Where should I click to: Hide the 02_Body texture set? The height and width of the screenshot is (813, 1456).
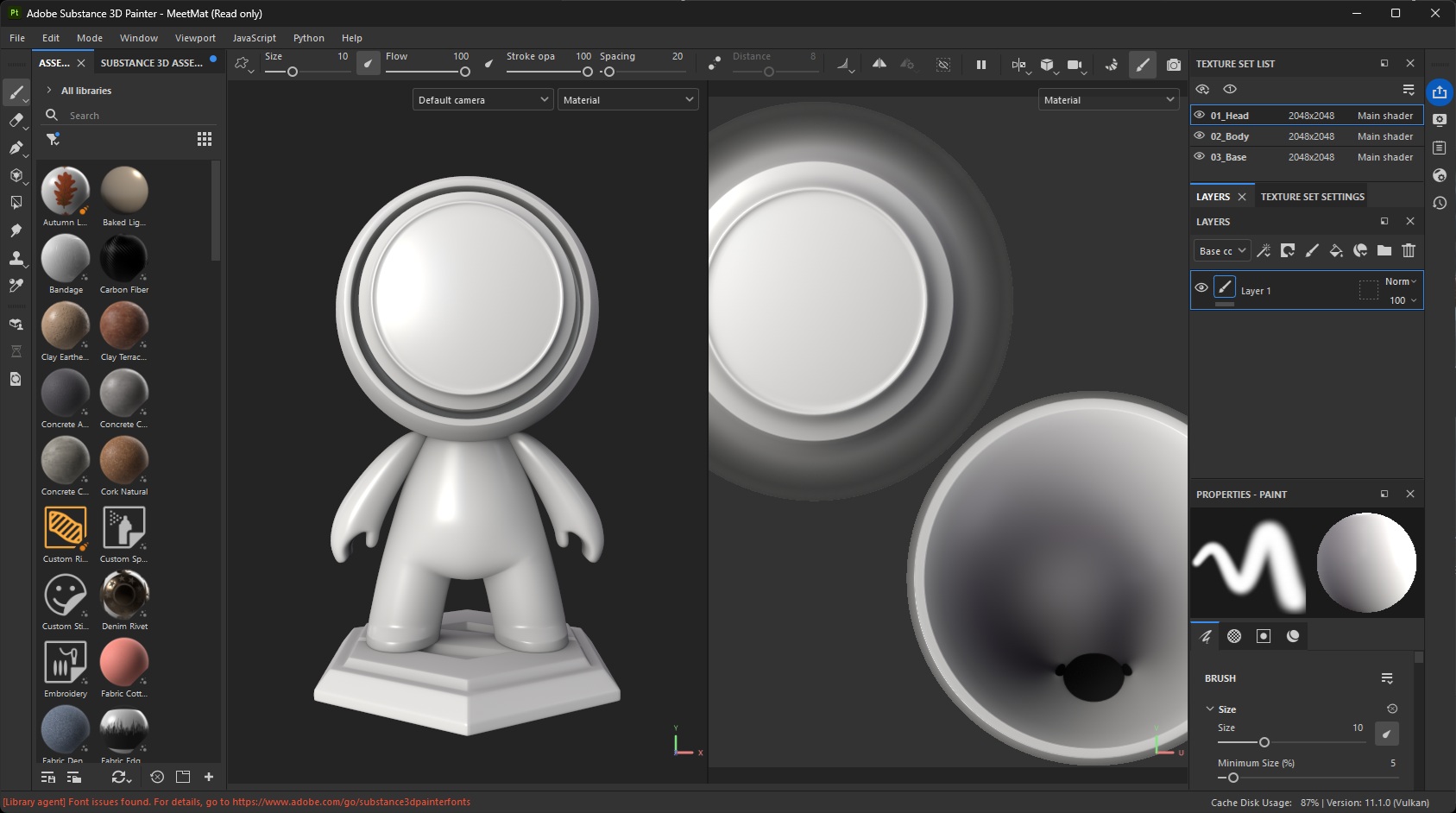click(x=1199, y=136)
